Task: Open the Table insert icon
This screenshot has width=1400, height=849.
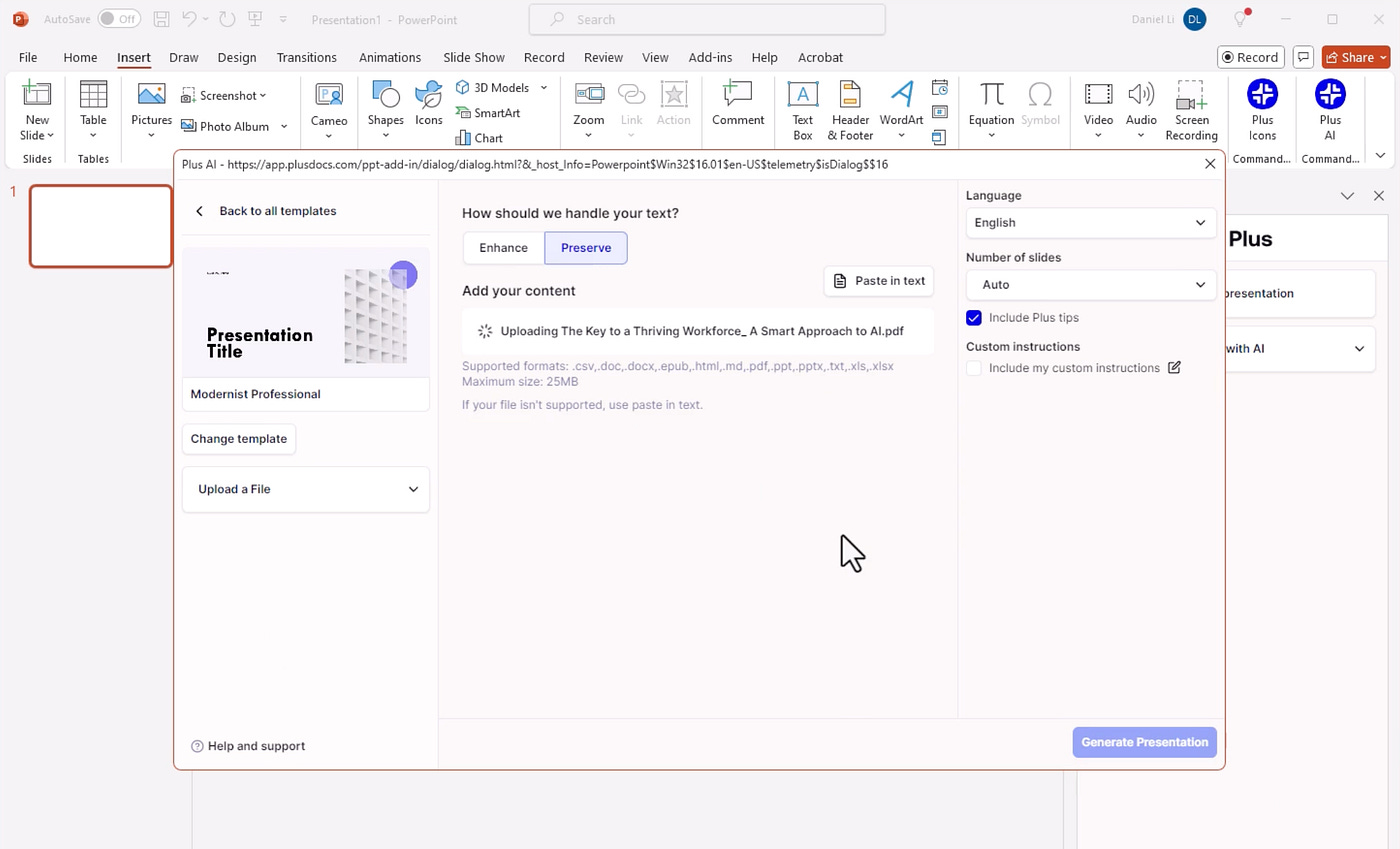Action: (93, 96)
